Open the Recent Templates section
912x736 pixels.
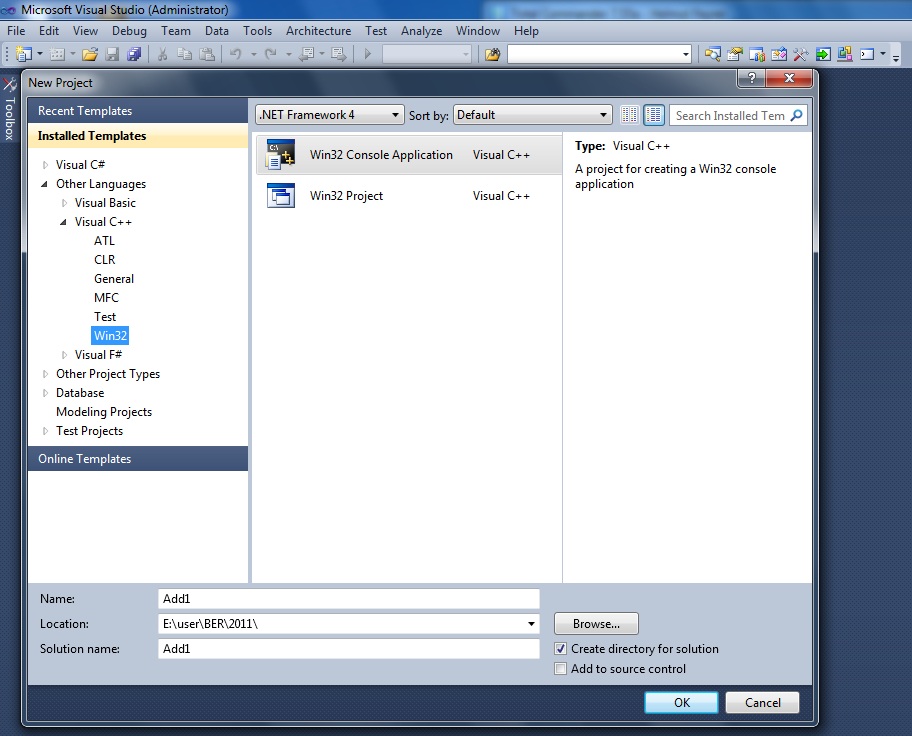[x=138, y=111]
